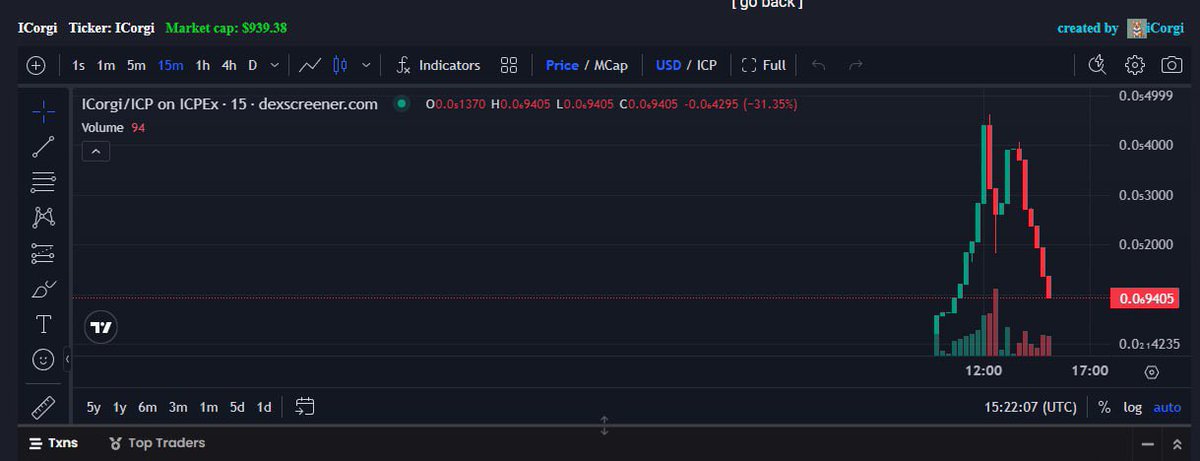Open price axis settings circle icon
The width and height of the screenshot is (1200, 461).
click(1151, 372)
